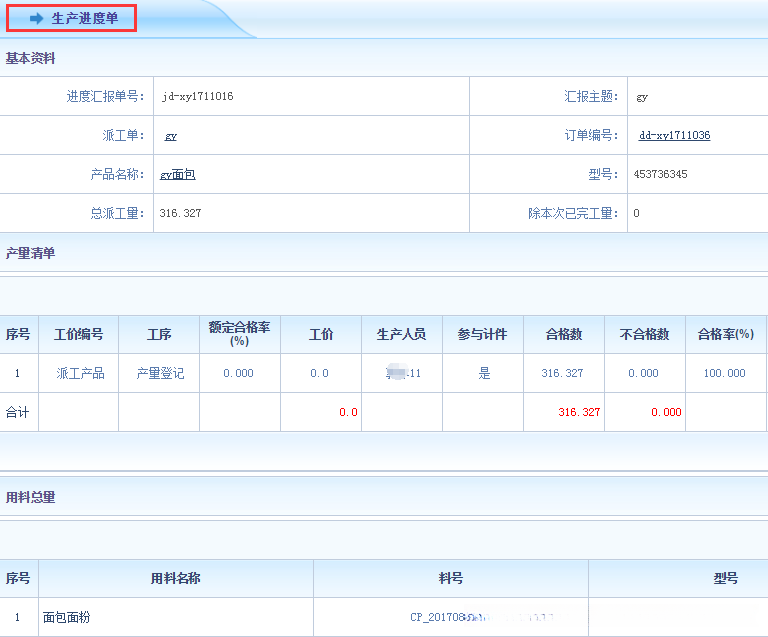Screen dimensions: 768x637
Task: Click the 合计 row label
Action: 18,412
